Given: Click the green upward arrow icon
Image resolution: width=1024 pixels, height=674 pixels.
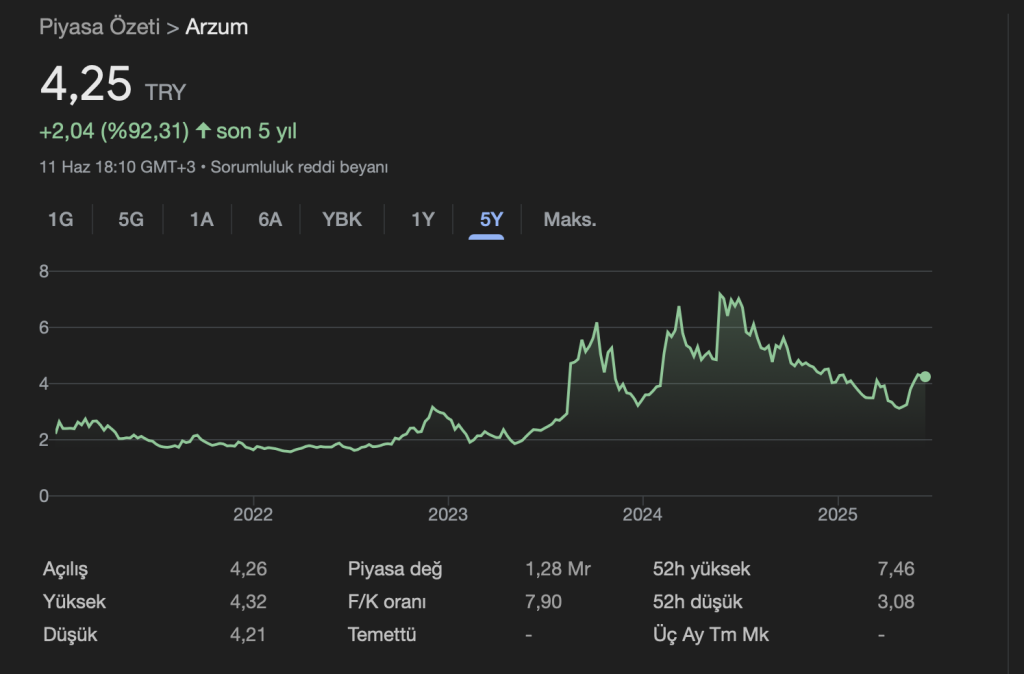Looking at the screenshot, I should pos(204,131).
